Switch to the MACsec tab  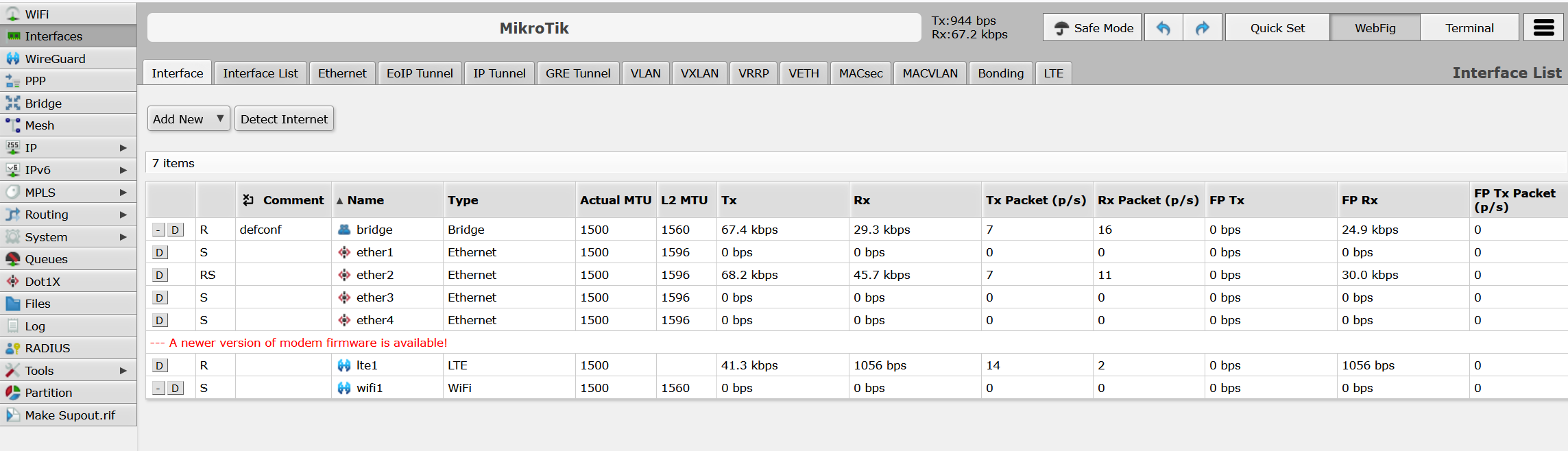point(861,73)
